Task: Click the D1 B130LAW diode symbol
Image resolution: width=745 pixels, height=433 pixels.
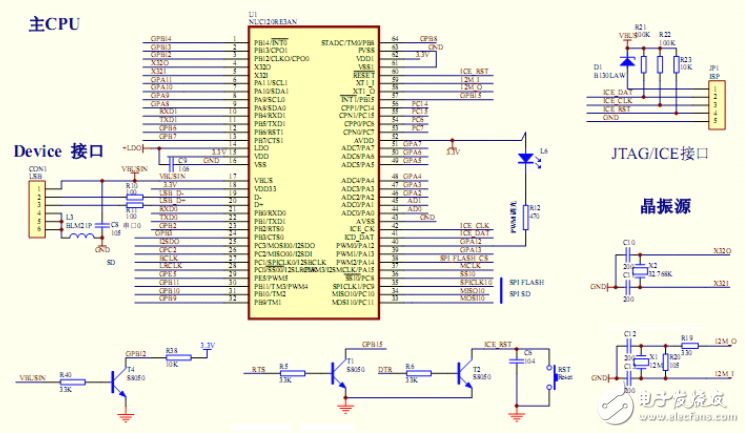Action: 628,65
